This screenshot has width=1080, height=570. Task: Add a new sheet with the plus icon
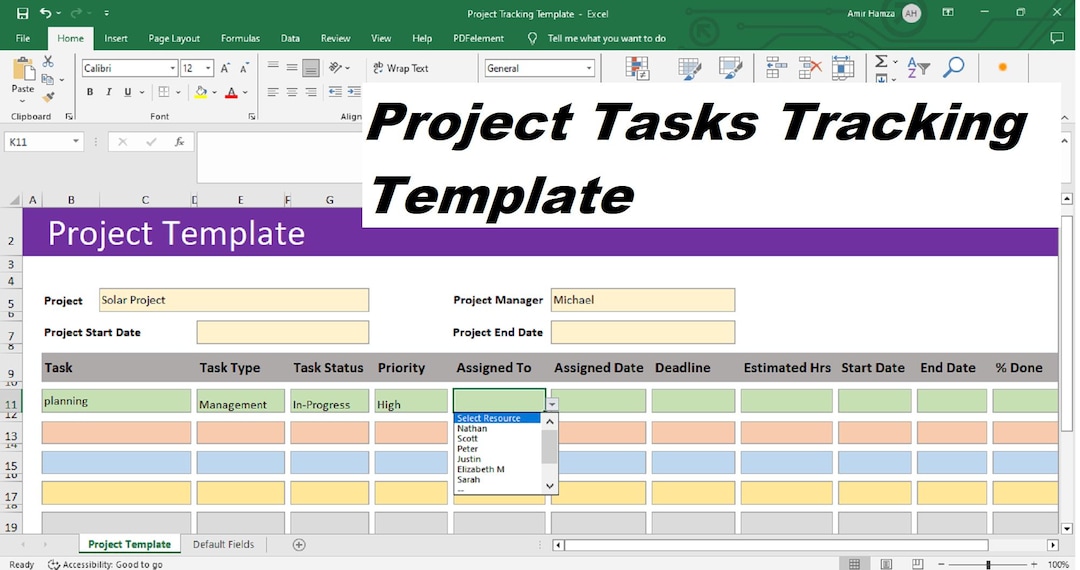(299, 545)
